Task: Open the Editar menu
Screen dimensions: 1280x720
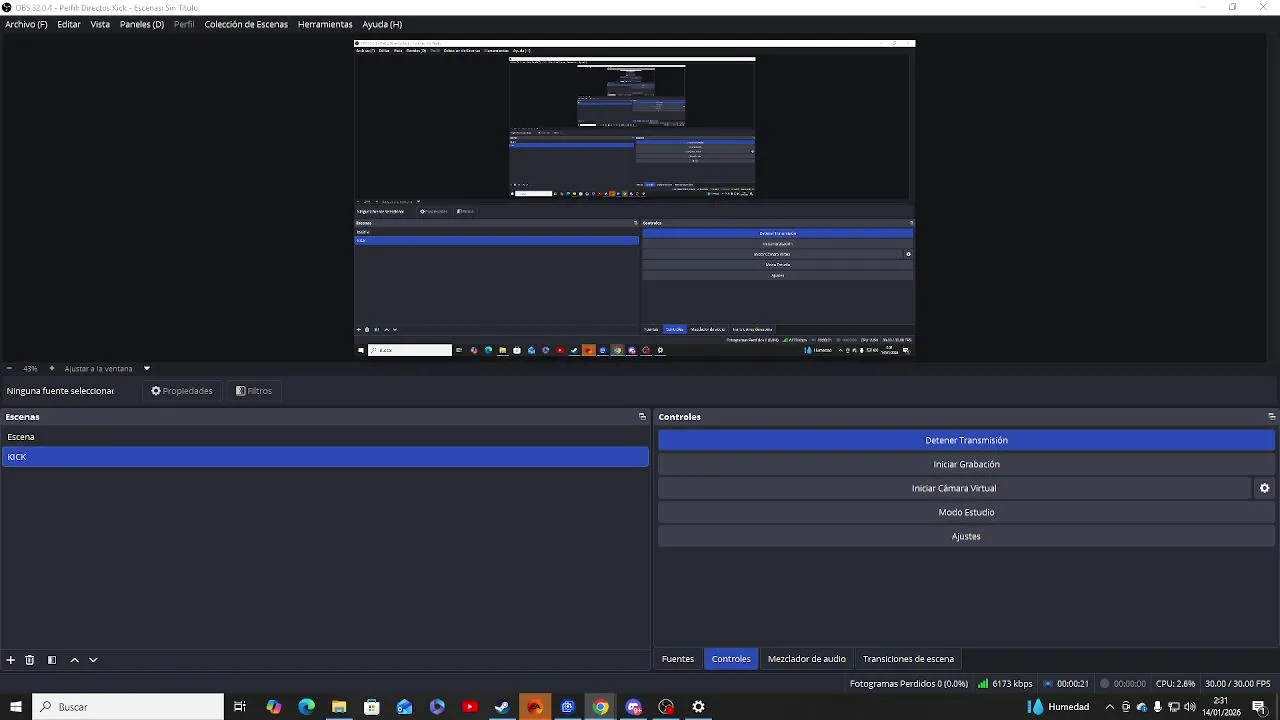Action: click(x=69, y=24)
